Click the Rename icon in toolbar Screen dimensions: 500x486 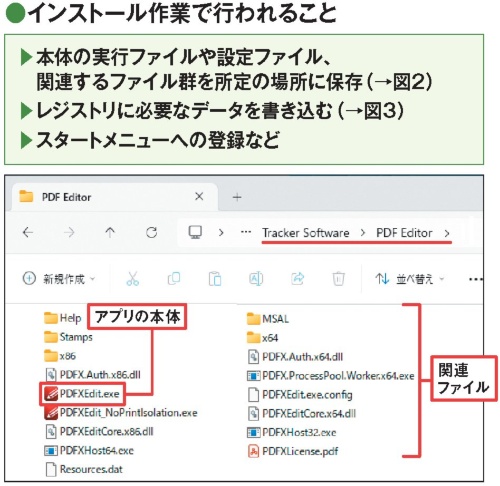[256, 278]
